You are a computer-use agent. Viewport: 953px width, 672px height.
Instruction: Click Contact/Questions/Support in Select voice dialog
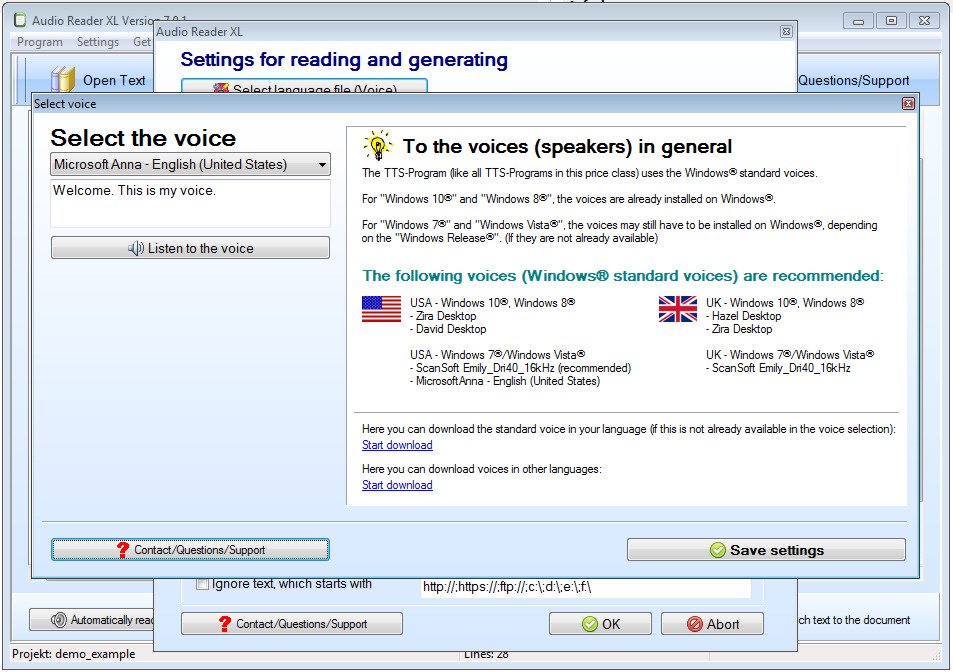pyautogui.click(x=190, y=549)
